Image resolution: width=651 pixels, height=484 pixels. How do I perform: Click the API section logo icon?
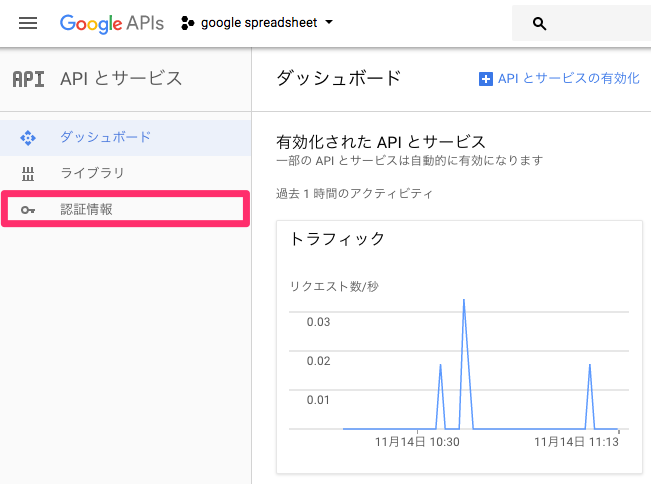tap(28, 79)
